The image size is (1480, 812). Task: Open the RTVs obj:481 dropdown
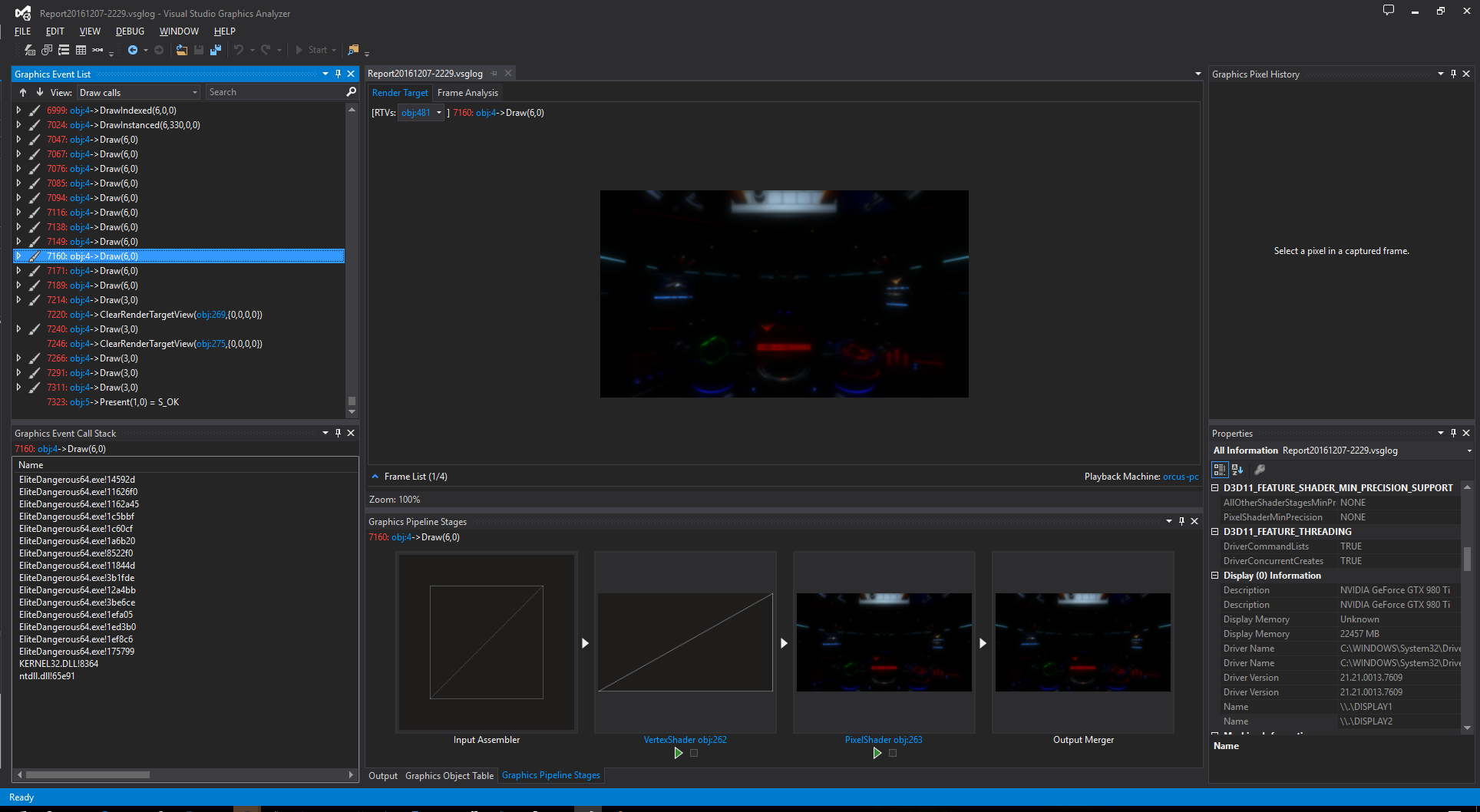(x=421, y=113)
